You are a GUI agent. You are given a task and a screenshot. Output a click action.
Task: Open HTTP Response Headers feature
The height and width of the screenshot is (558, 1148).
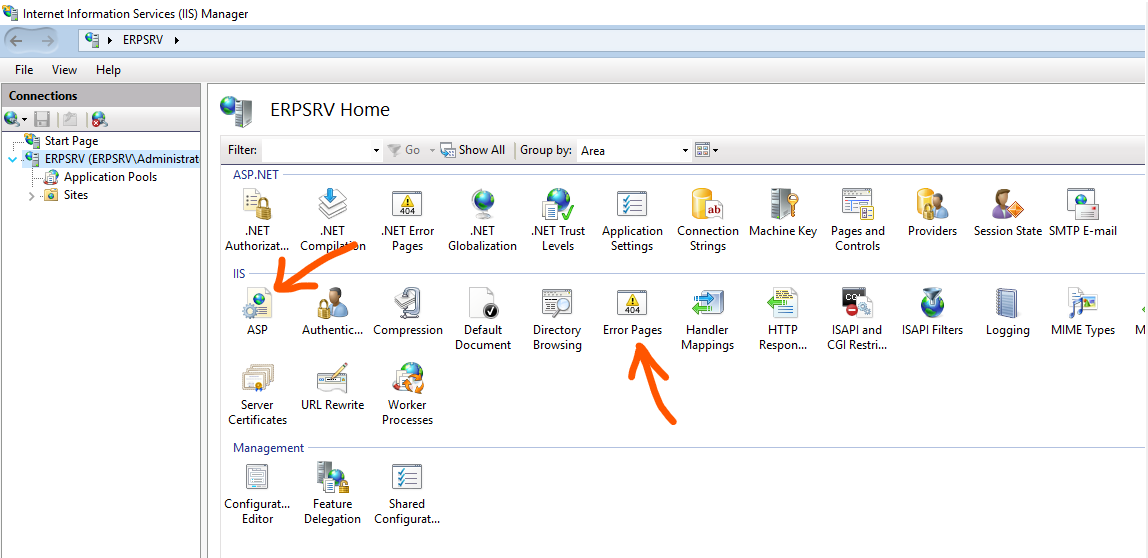click(783, 320)
